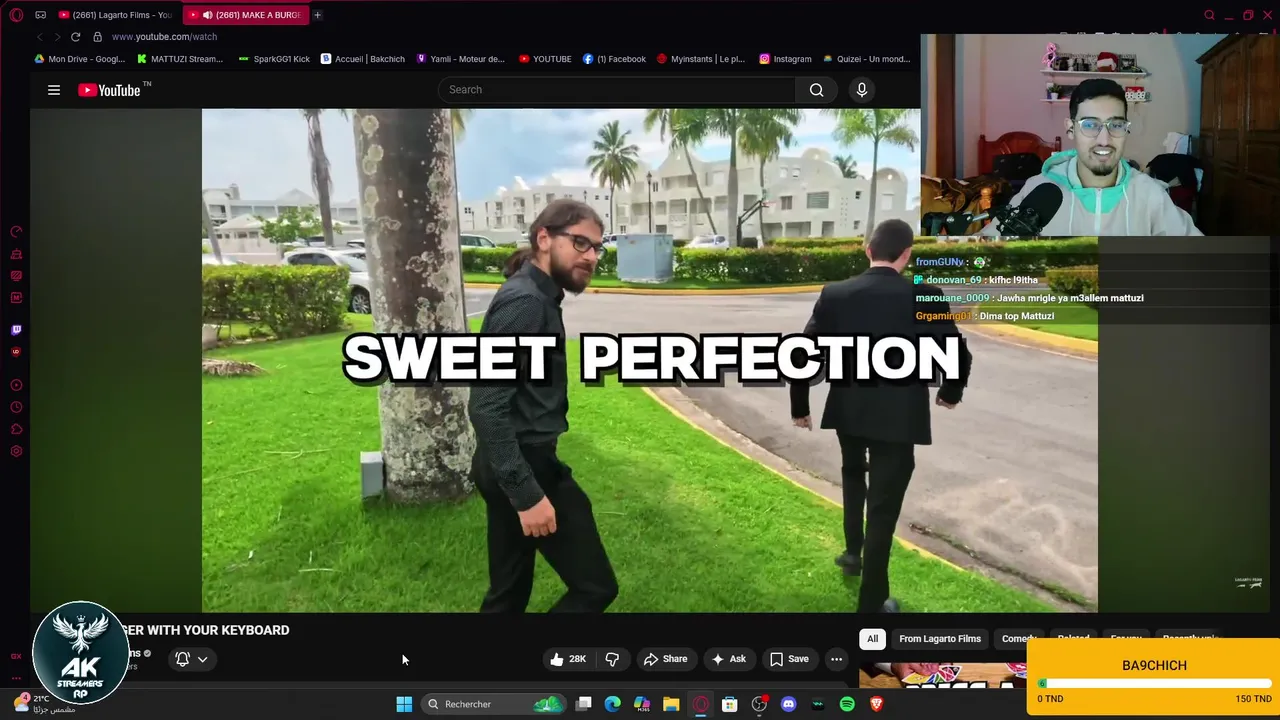Open Task View on the taskbar
The image size is (1280, 720).
coord(584,704)
